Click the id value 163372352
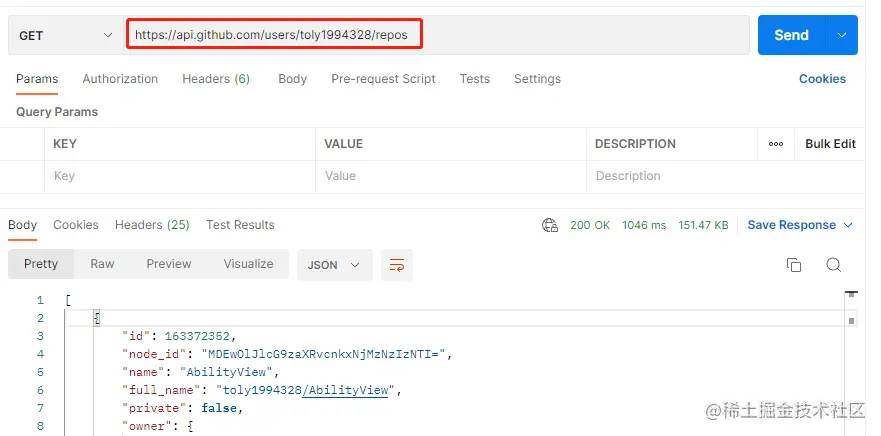 pyautogui.click(x=197, y=336)
